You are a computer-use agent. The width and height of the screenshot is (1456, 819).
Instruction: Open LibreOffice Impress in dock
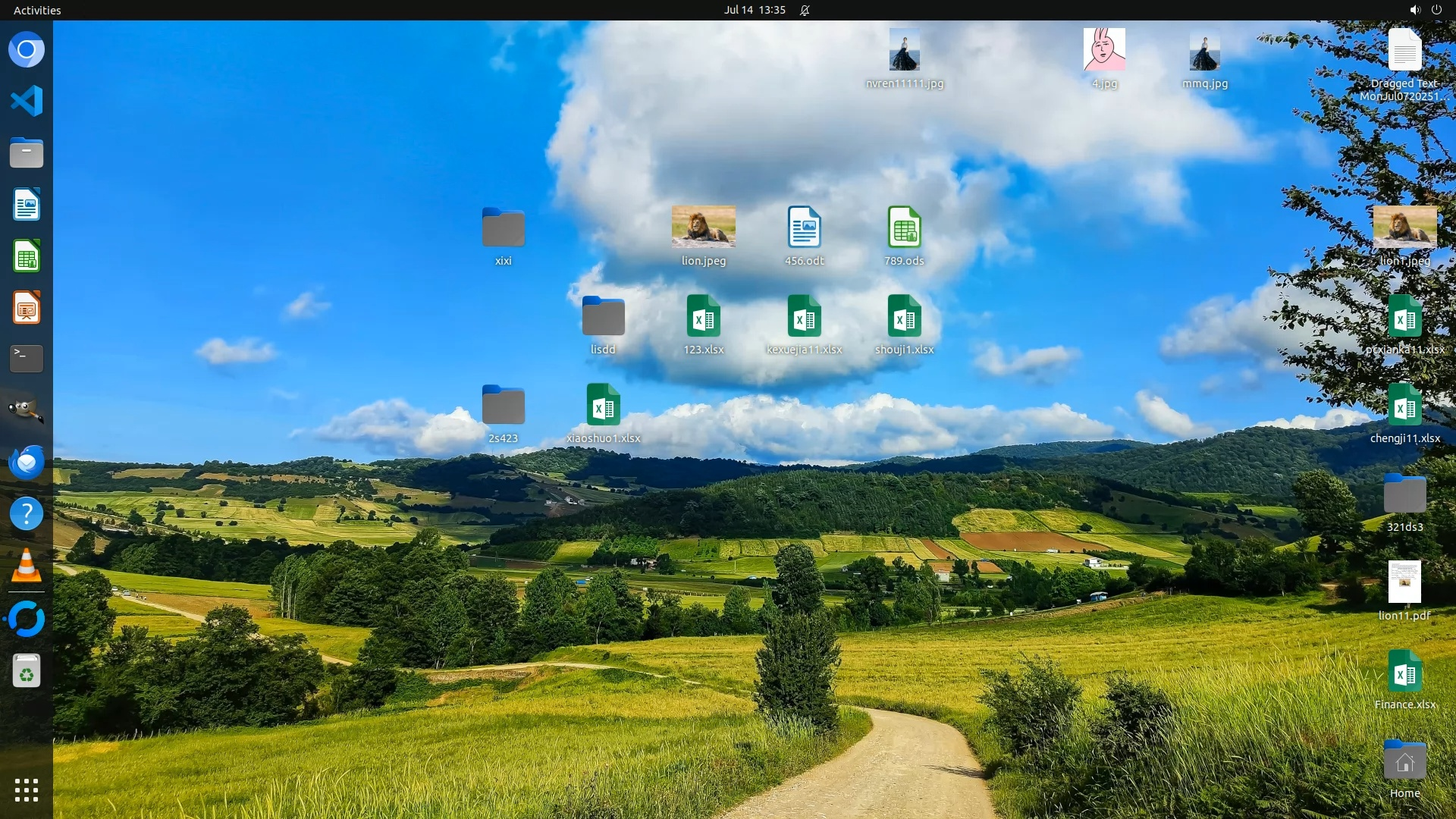(27, 308)
